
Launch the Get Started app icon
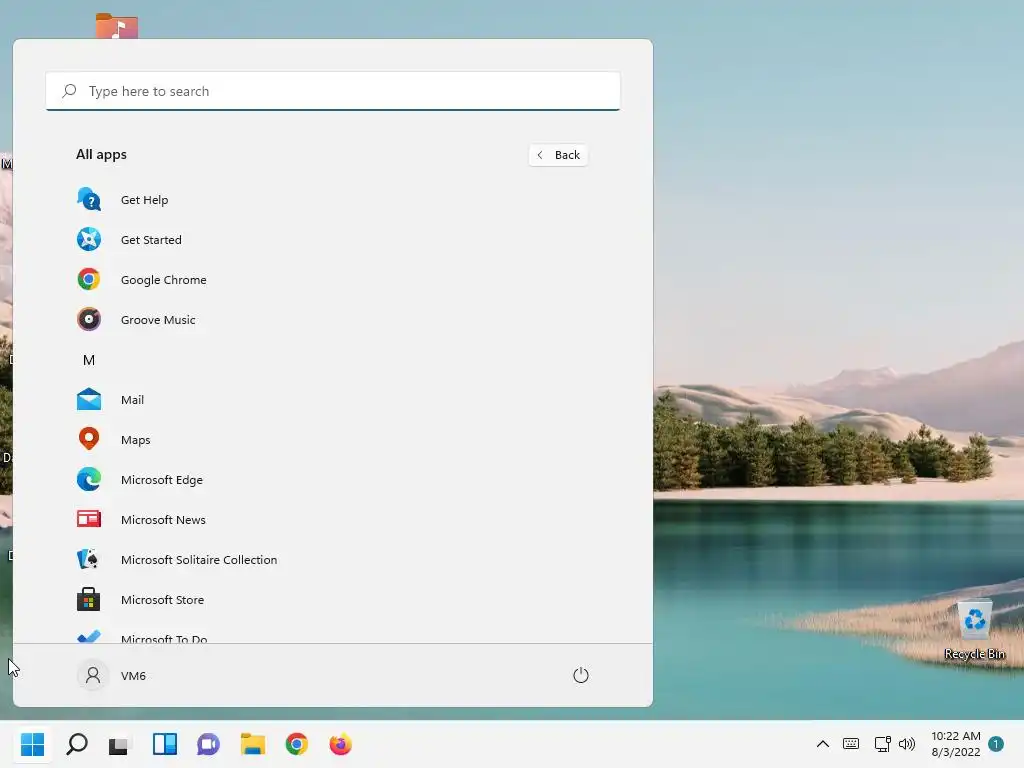pos(89,239)
